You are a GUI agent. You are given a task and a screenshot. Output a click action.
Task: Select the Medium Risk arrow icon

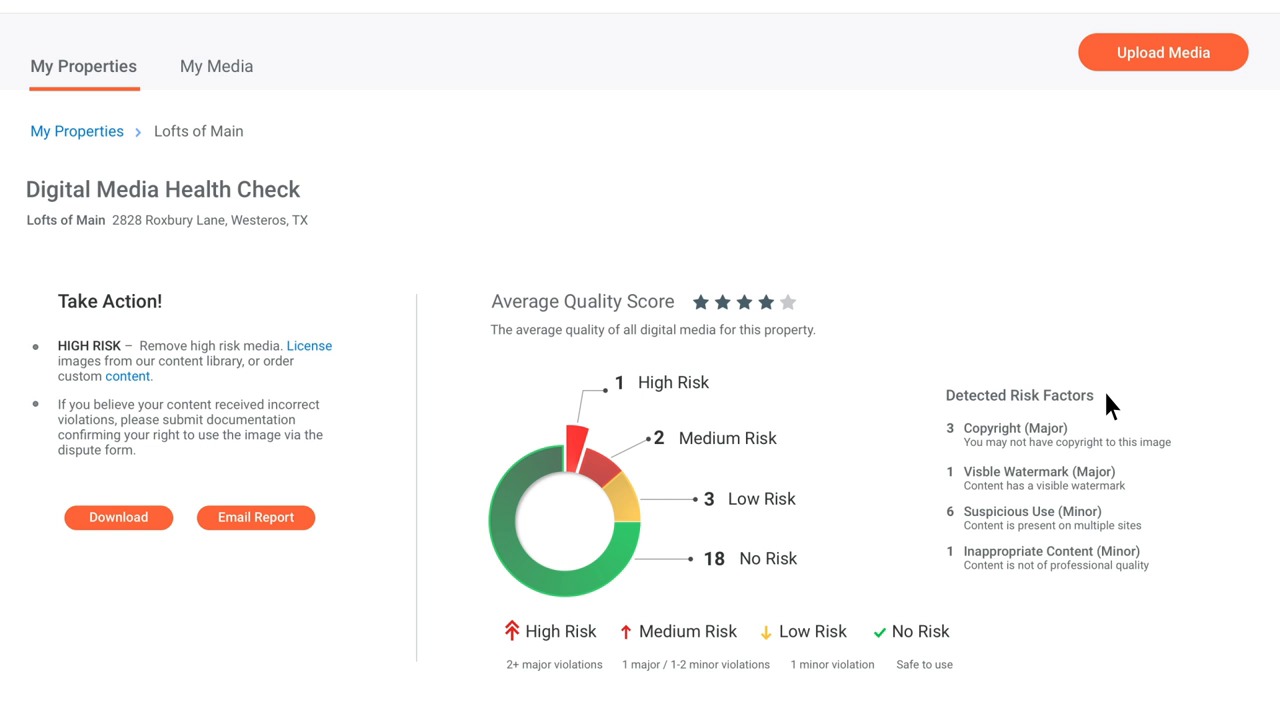625,631
